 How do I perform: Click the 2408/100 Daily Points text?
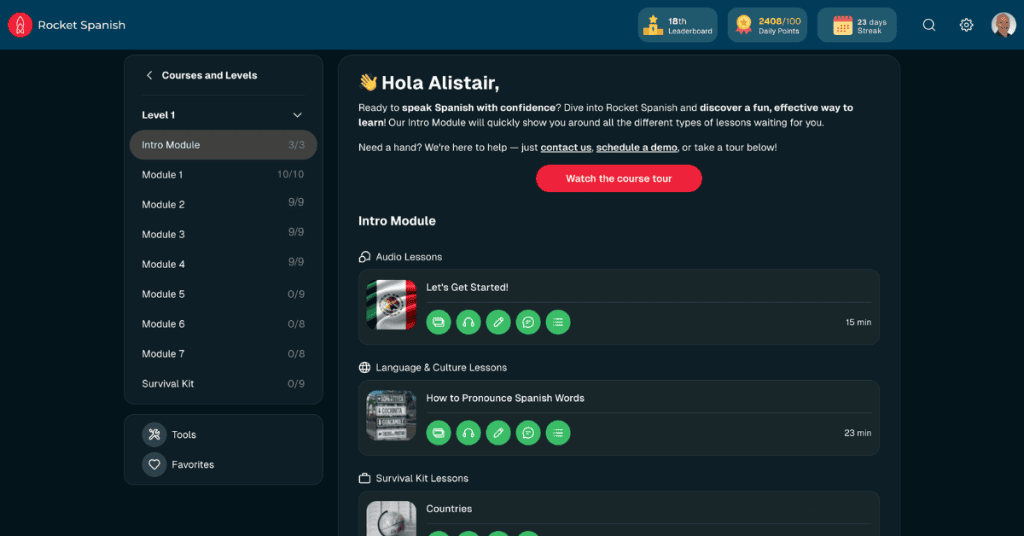pos(779,25)
